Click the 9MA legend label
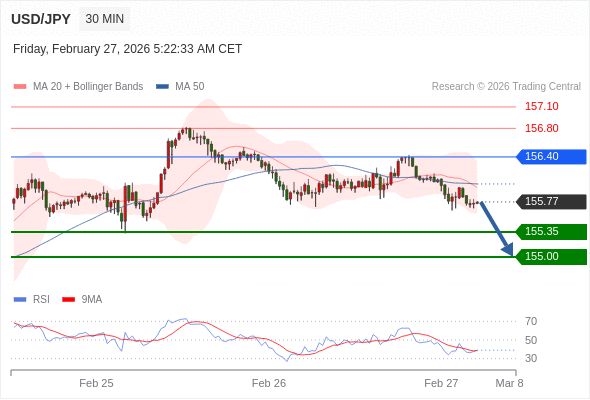 [92, 300]
